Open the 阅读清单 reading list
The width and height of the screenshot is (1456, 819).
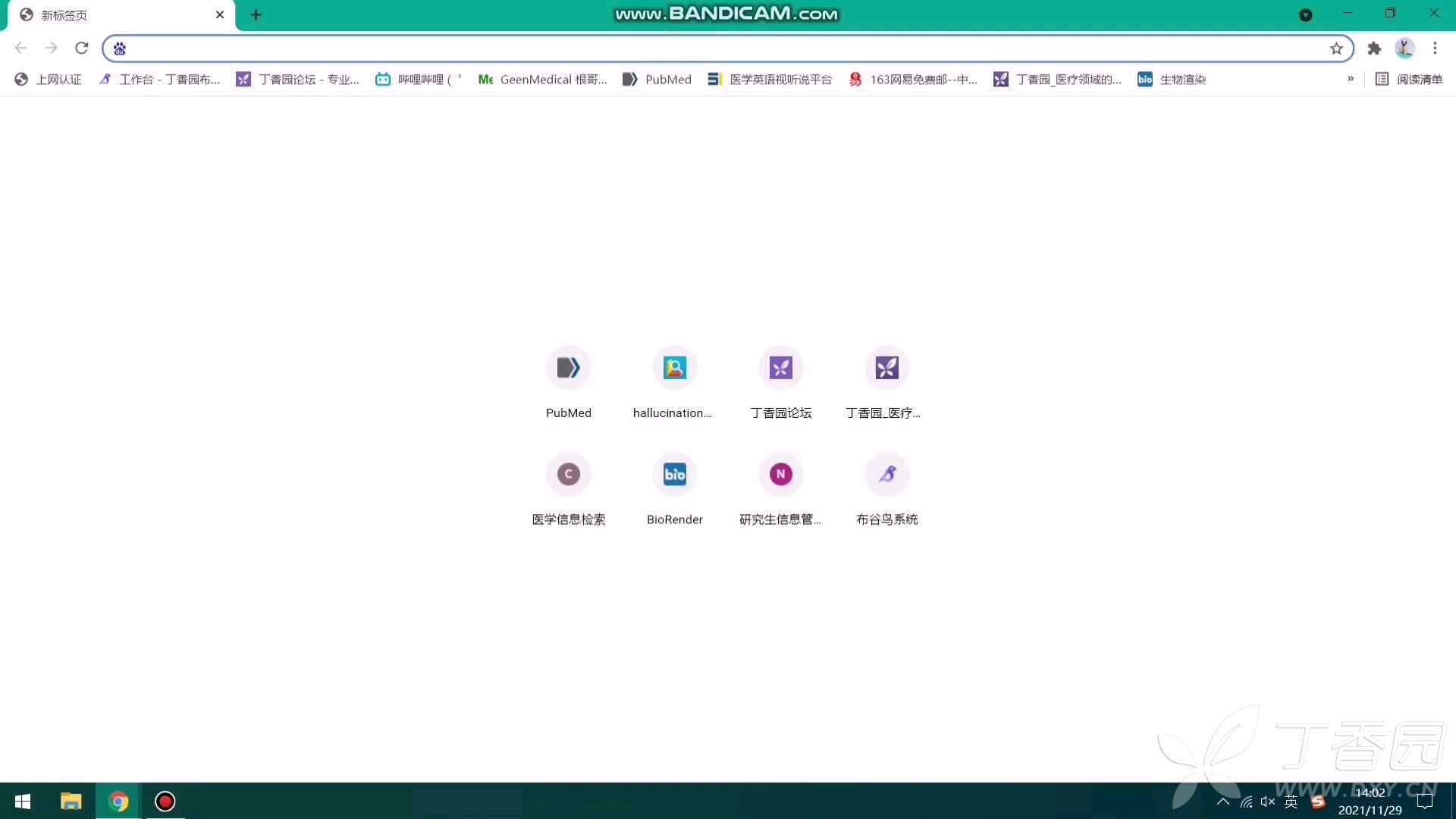(1409, 80)
